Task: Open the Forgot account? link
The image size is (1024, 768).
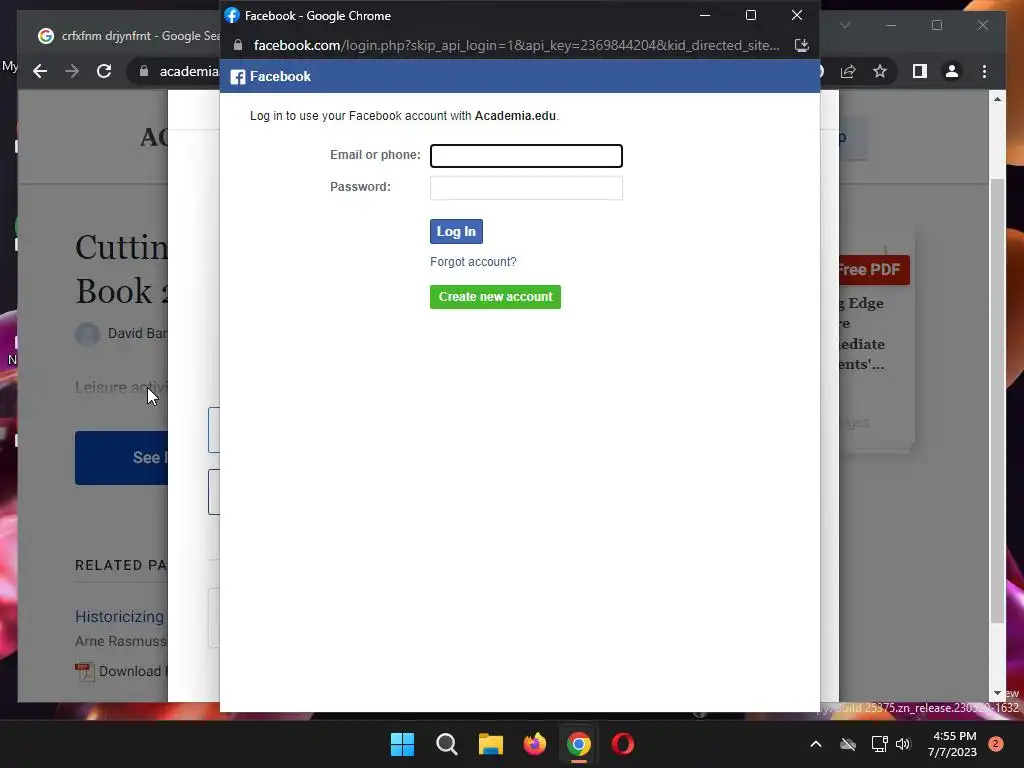Action: [x=473, y=262]
